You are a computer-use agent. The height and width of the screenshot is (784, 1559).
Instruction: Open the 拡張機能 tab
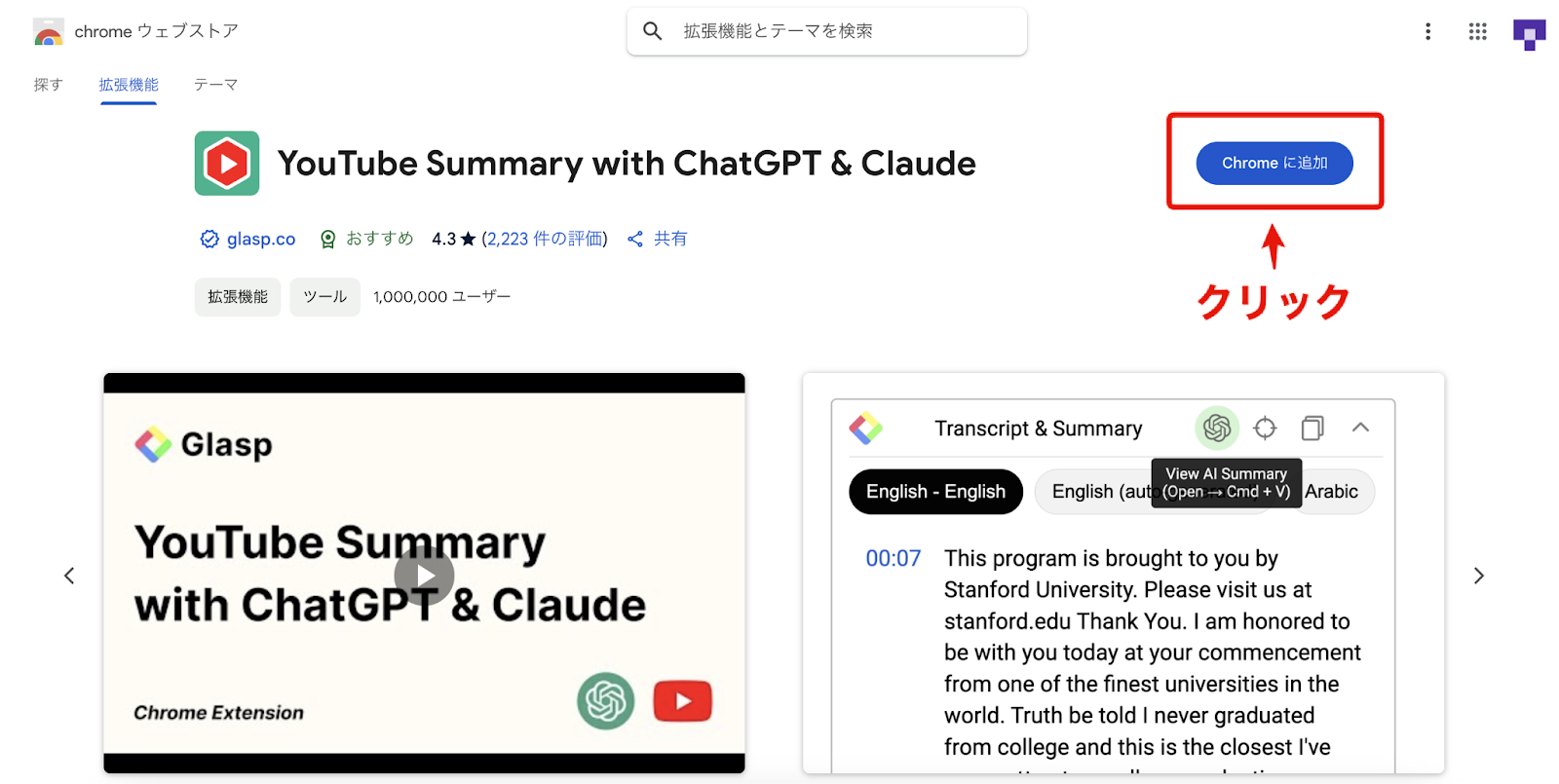point(129,85)
